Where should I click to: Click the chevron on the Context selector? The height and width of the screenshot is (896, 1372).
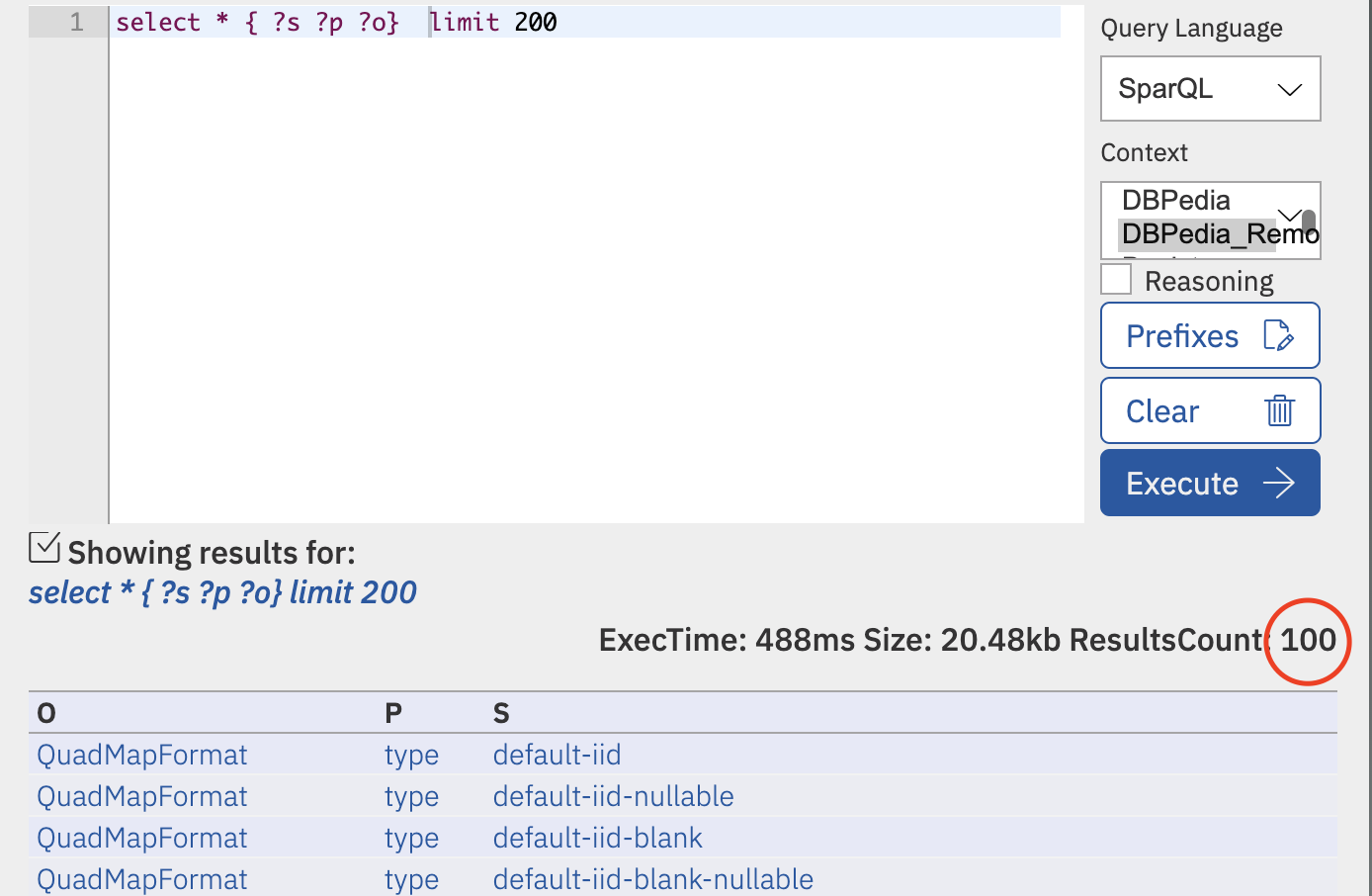1289,215
